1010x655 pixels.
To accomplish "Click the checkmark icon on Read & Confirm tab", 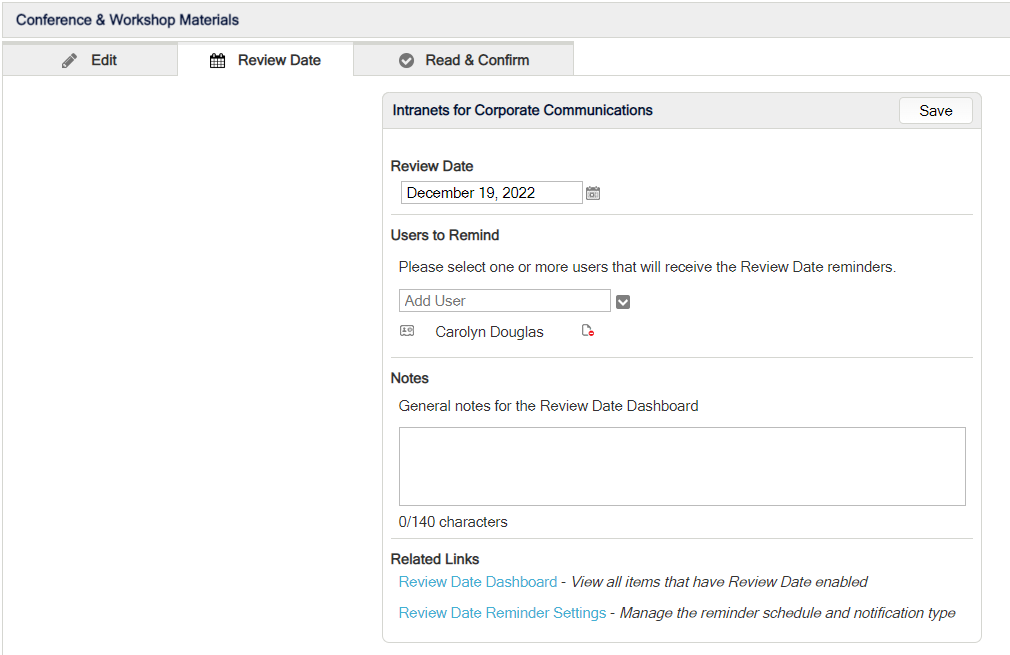I will click(x=406, y=61).
